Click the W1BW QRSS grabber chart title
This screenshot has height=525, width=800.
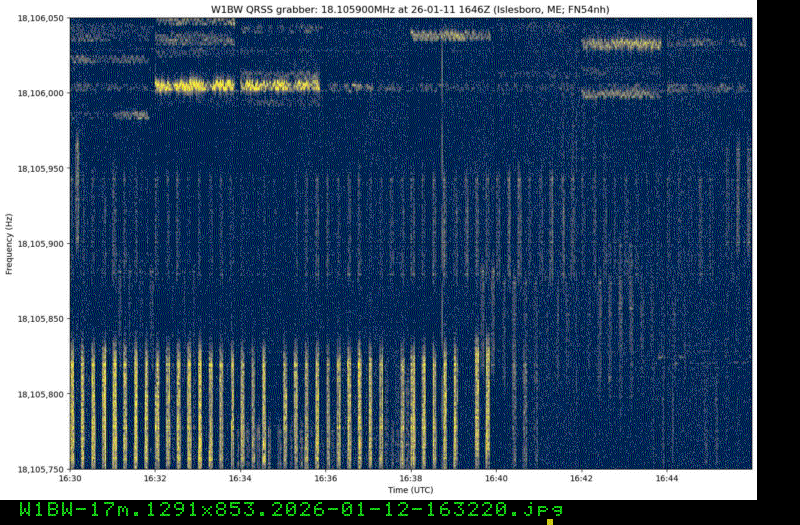point(410,9)
